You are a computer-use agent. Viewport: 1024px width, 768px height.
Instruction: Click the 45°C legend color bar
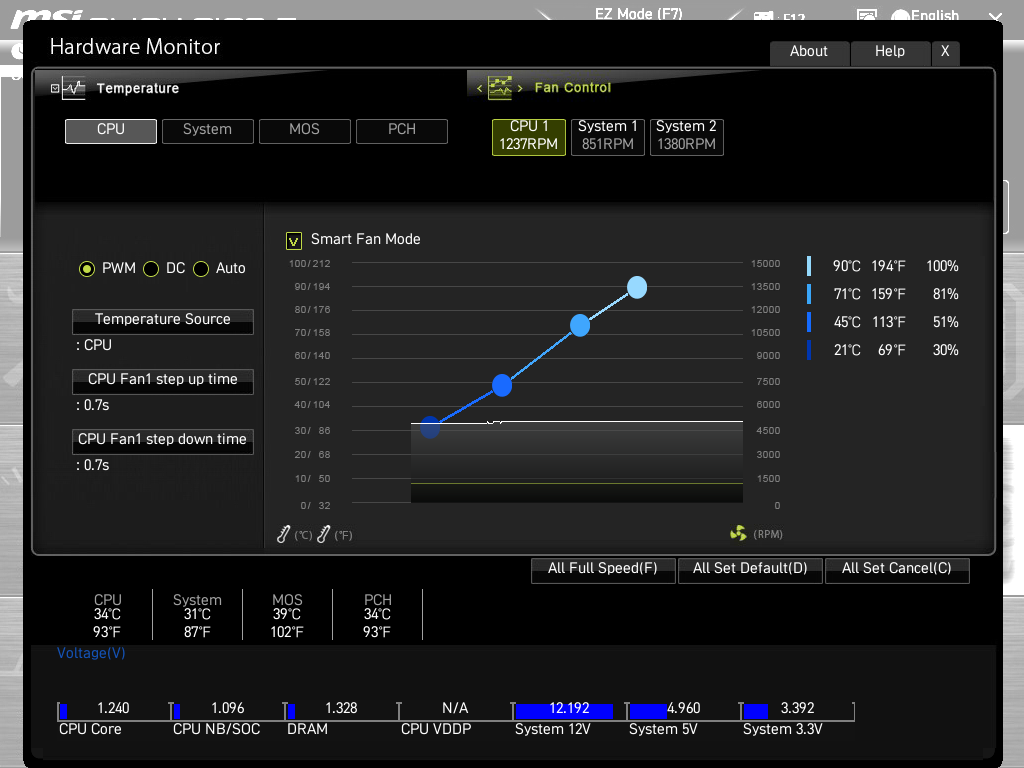coord(809,322)
